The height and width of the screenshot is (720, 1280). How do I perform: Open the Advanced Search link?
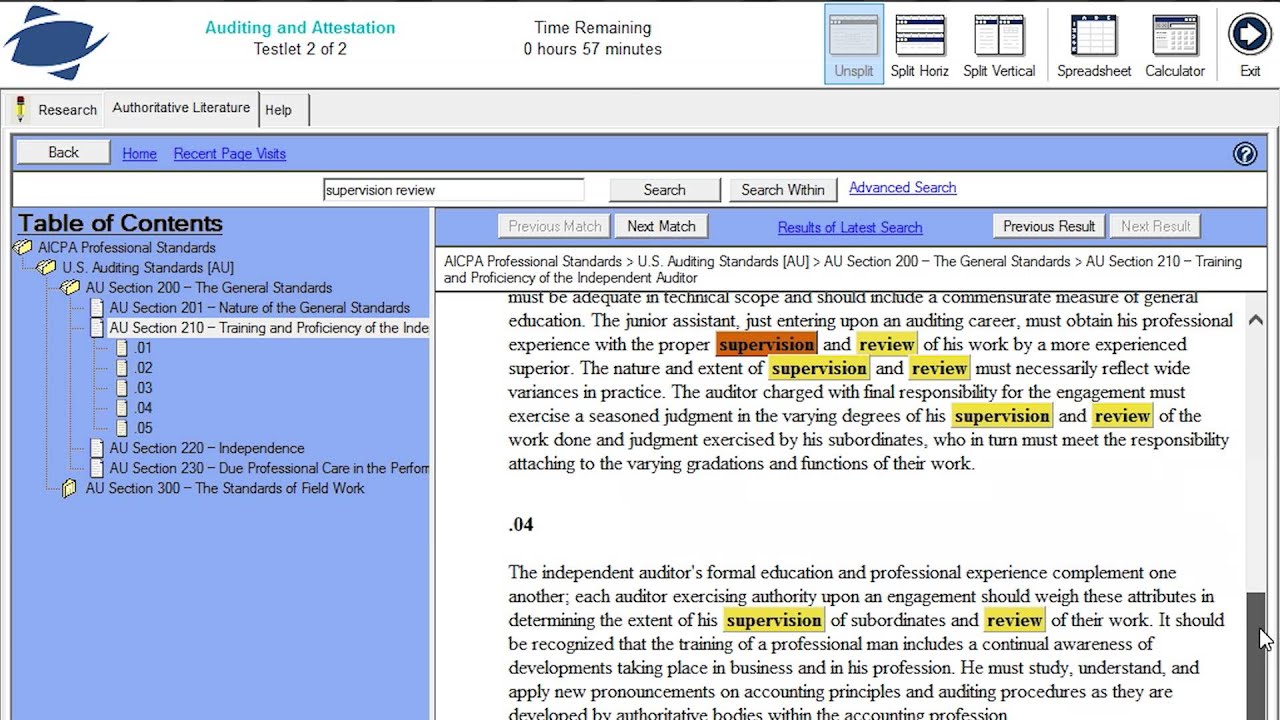click(902, 187)
